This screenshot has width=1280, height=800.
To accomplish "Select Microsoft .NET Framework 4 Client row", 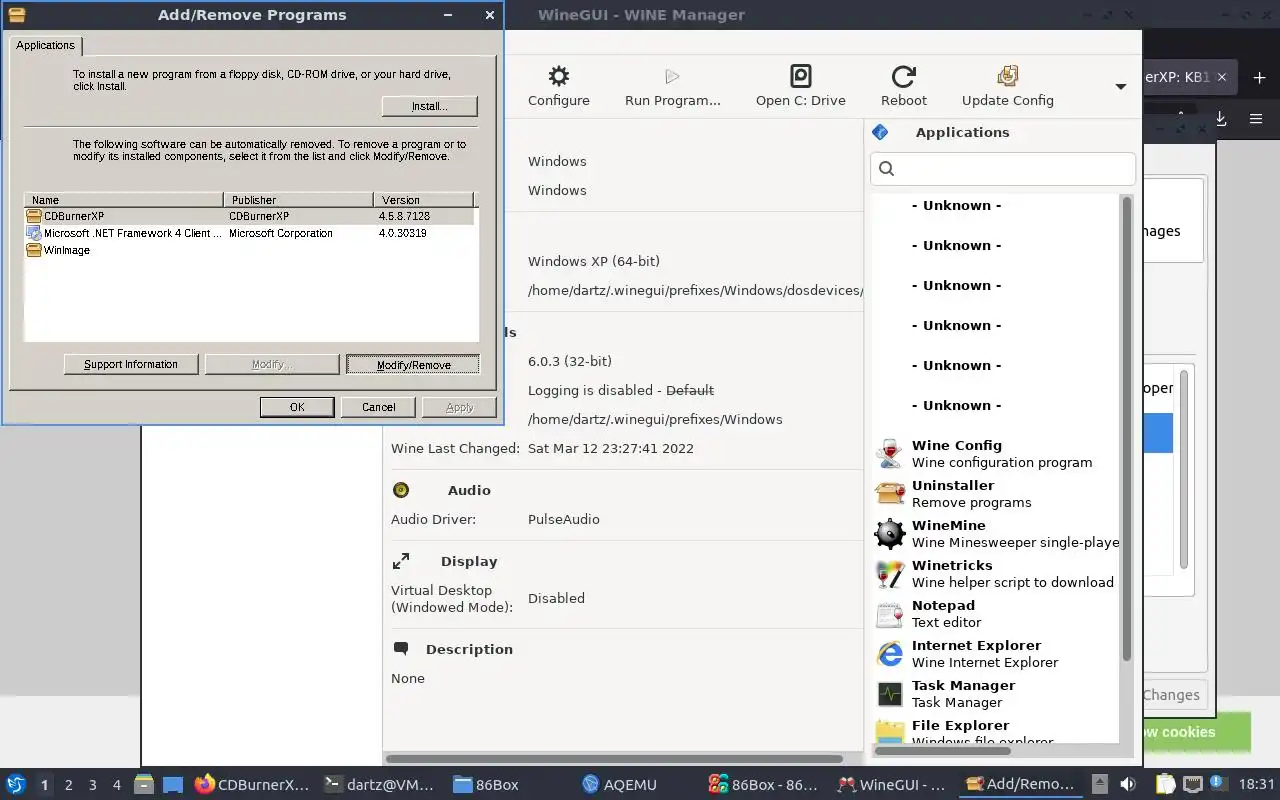I will [250, 233].
